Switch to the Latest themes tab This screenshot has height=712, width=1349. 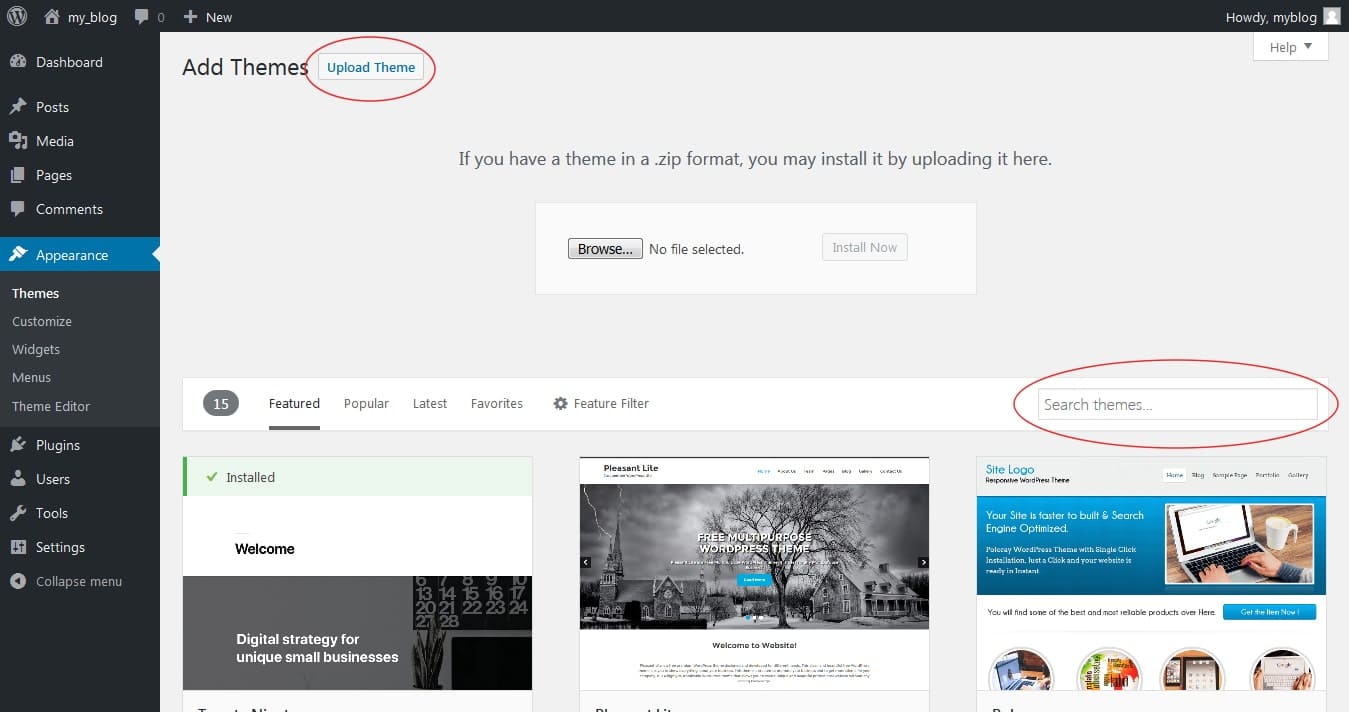tap(430, 404)
